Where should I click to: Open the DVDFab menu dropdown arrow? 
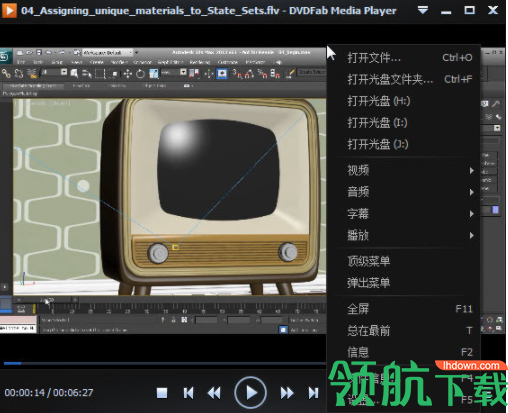pos(423,10)
